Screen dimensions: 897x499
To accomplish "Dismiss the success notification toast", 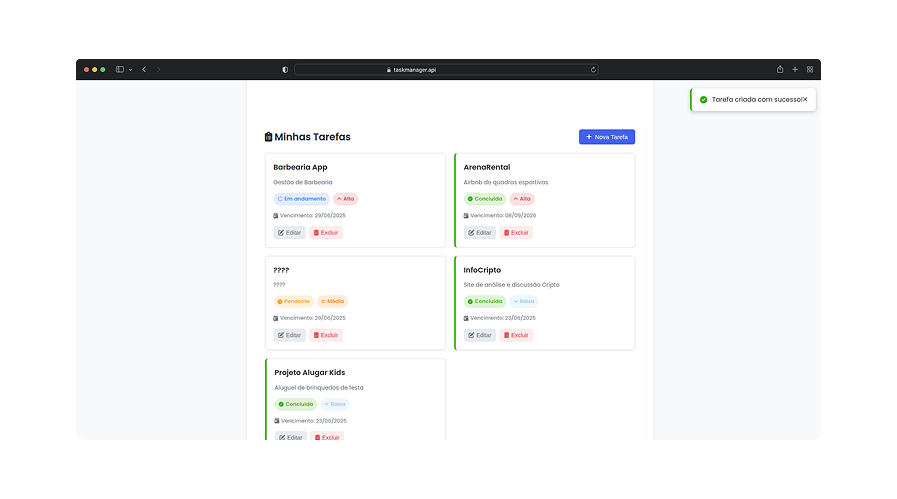I will pyautogui.click(x=805, y=99).
